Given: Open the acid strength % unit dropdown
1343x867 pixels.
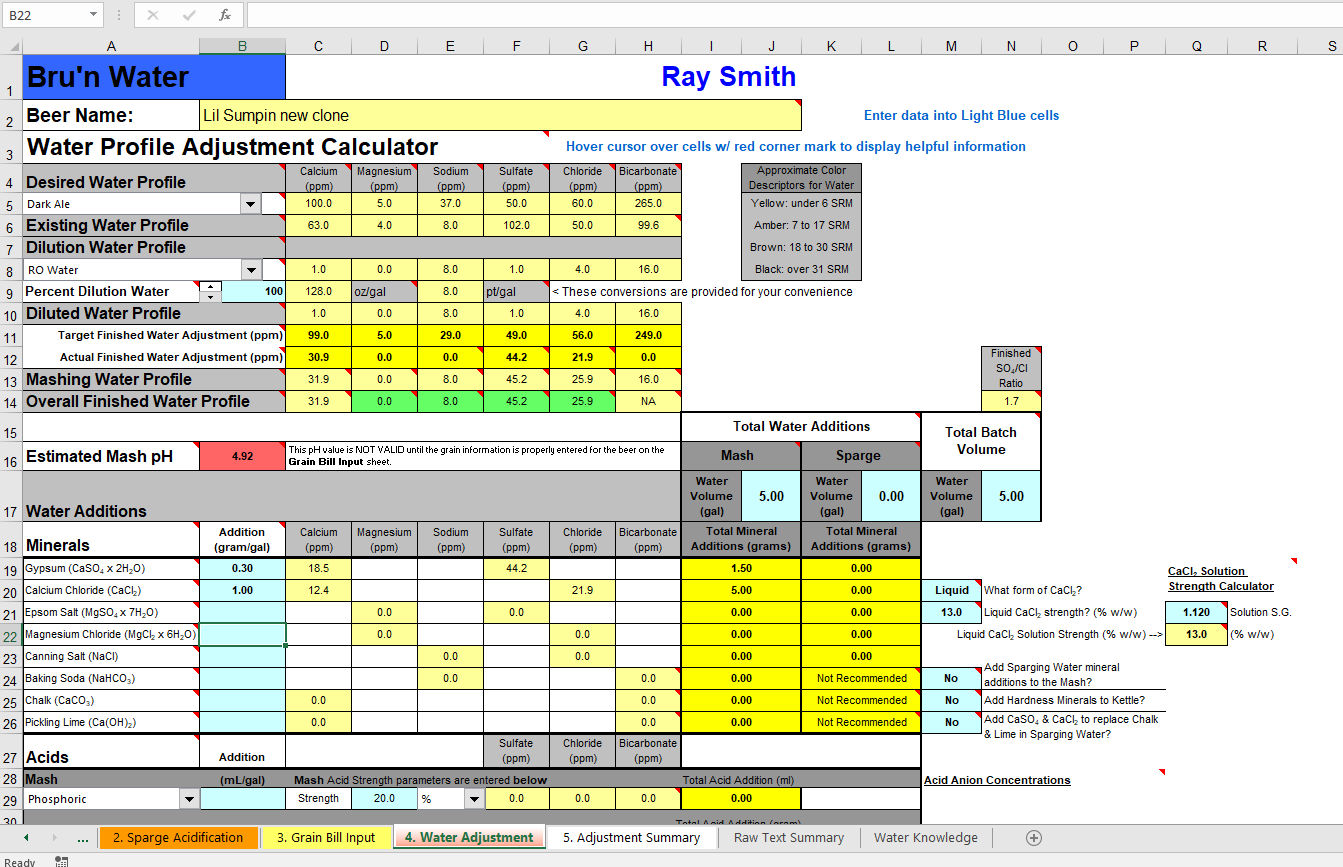Looking at the screenshot, I should pos(473,799).
